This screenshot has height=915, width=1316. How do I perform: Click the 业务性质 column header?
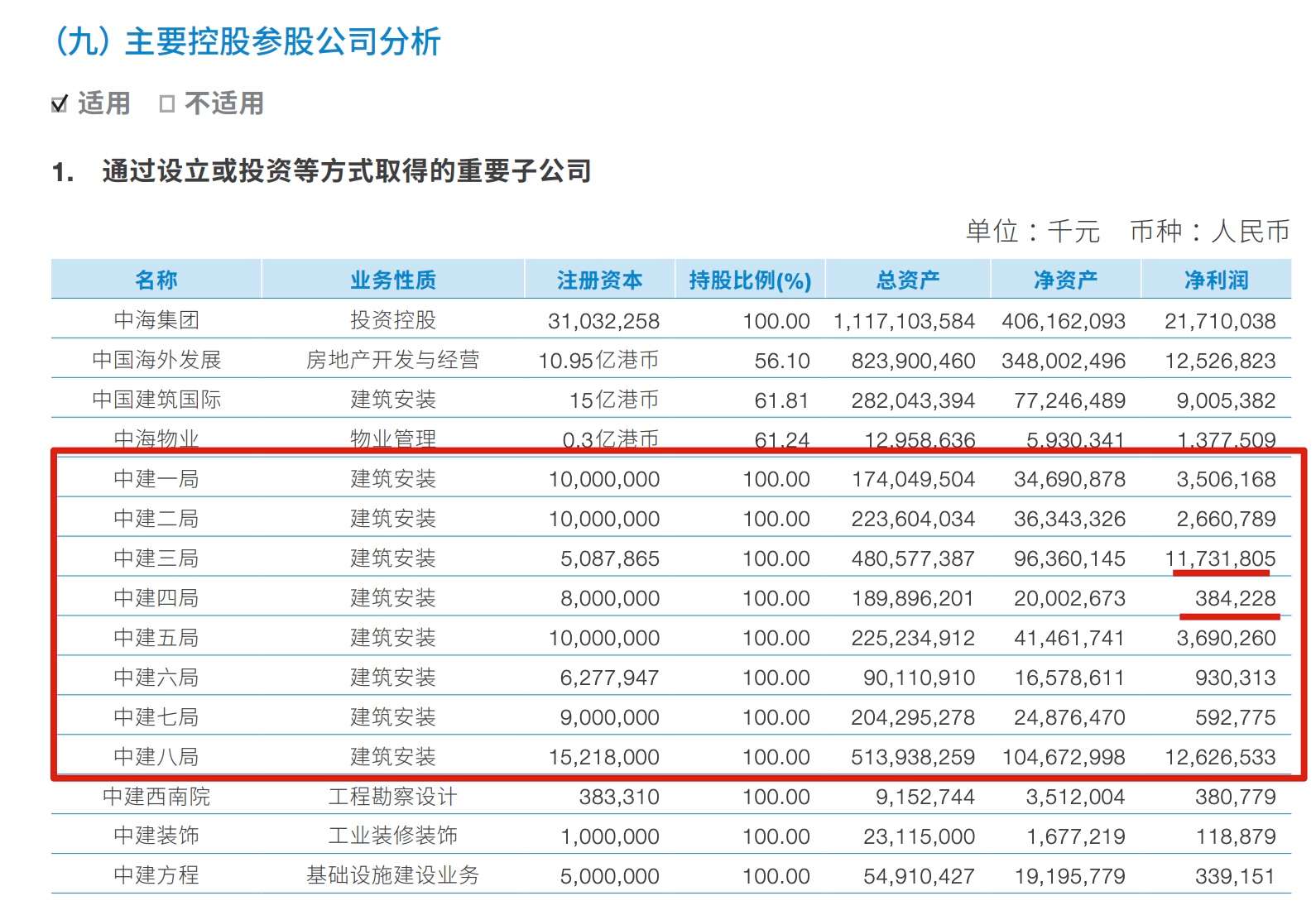tap(393, 280)
